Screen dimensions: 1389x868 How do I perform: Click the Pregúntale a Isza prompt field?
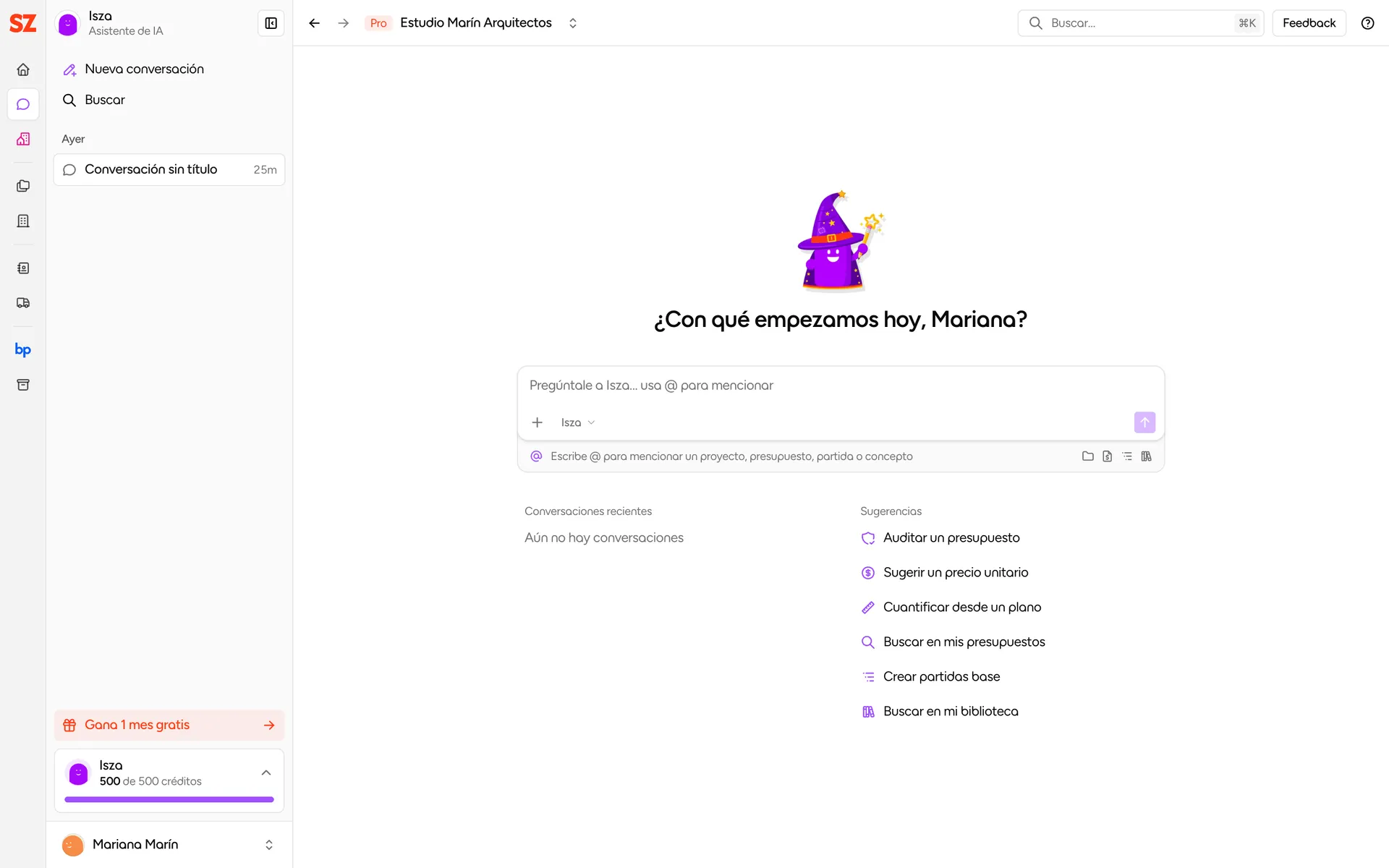pos(841,386)
